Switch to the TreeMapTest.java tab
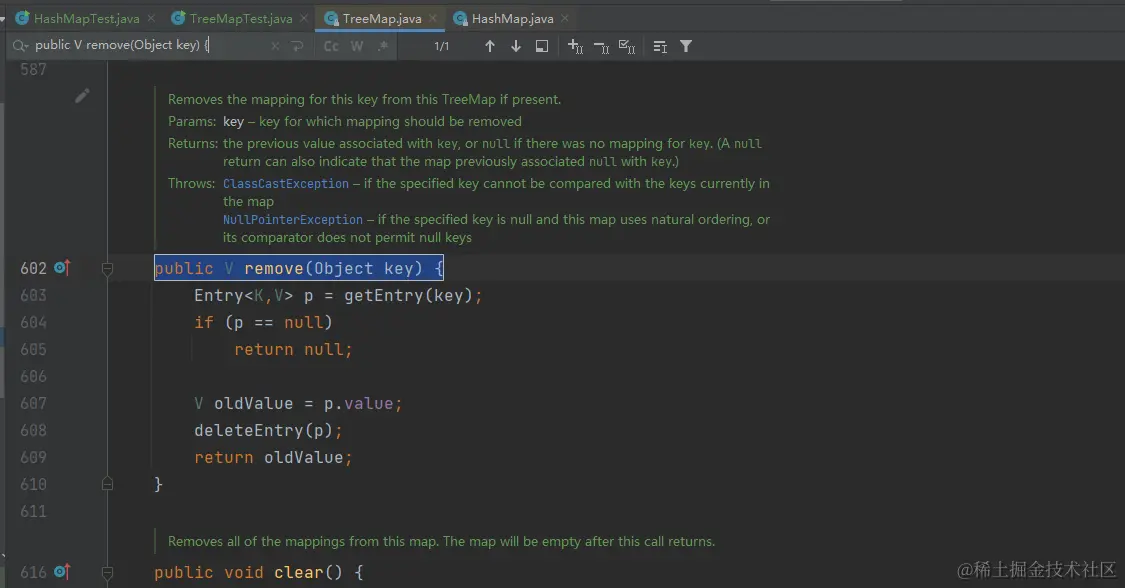 (241, 19)
